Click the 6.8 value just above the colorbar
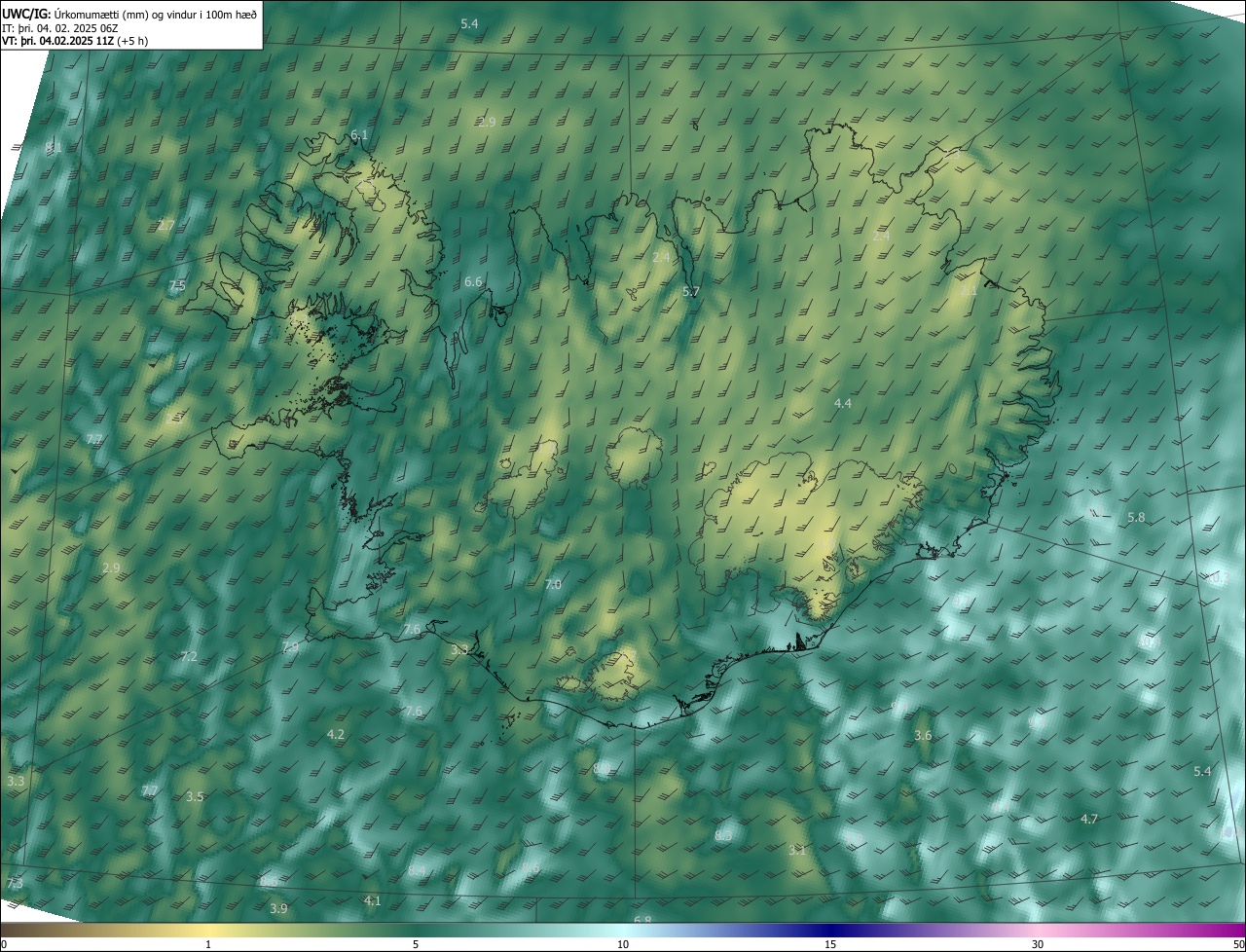This screenshot has height=952, width=1246. (642, 919)
